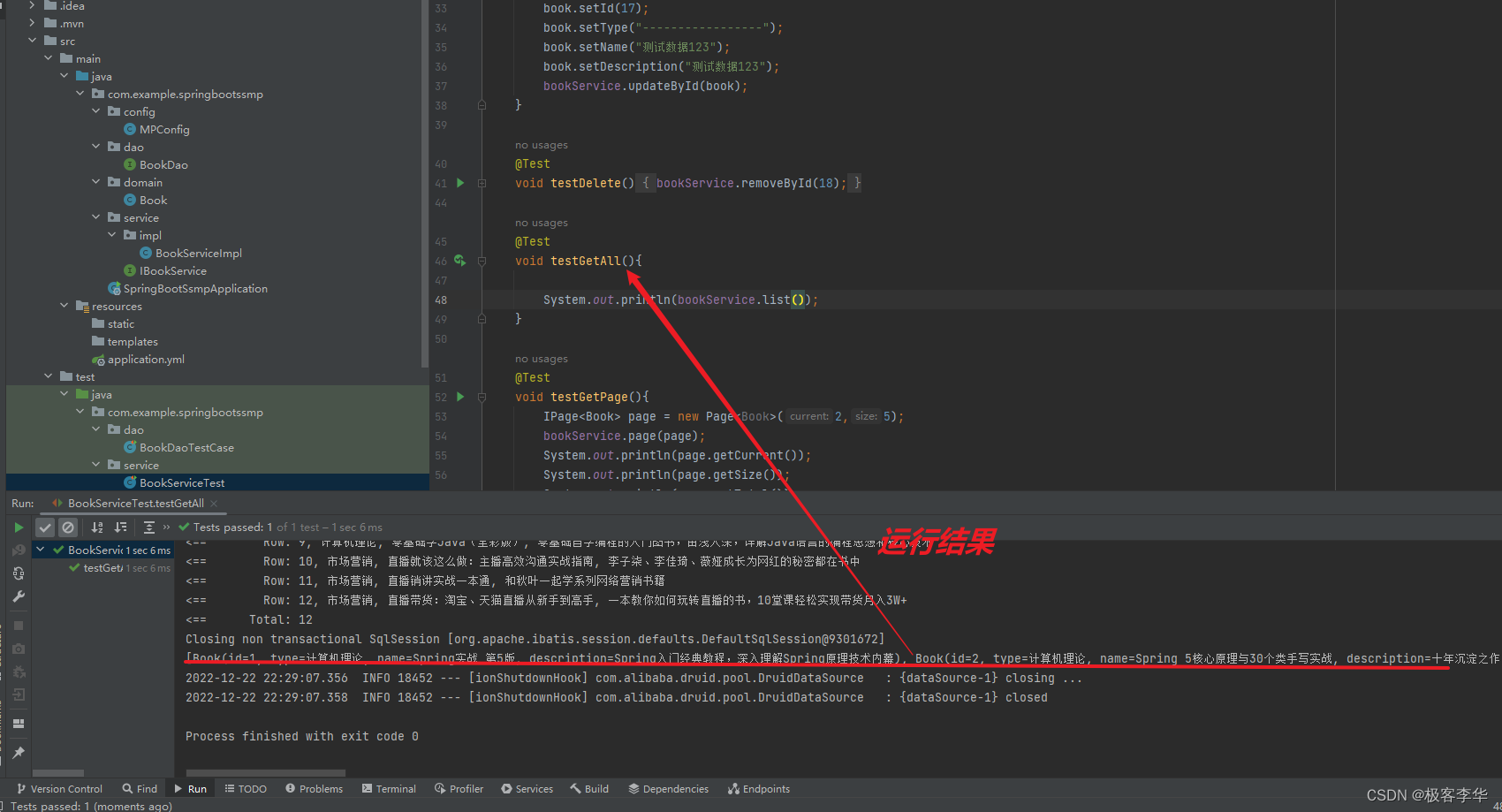Close the BookServiceTest.testGetAll run tab

point(214,504)
